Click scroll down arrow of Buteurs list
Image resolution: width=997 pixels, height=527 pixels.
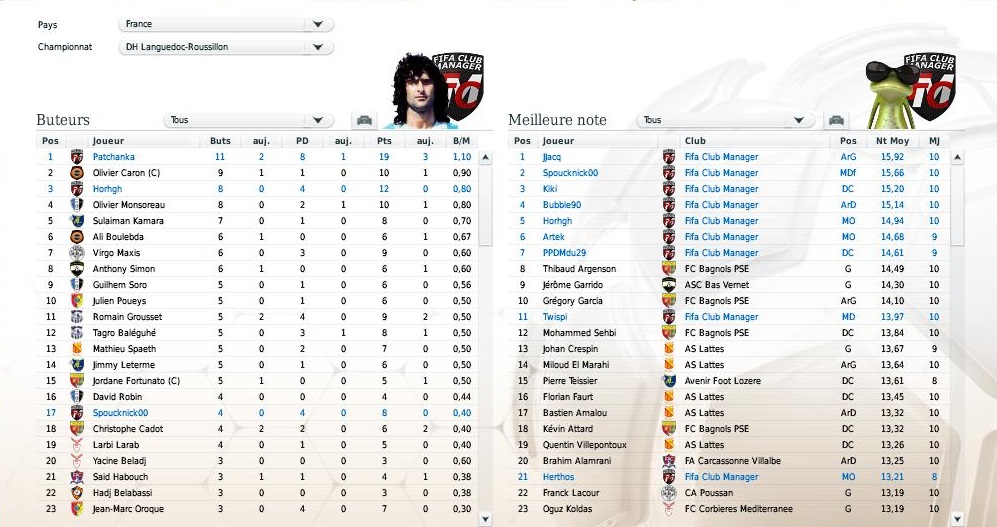tap(485, 519)
